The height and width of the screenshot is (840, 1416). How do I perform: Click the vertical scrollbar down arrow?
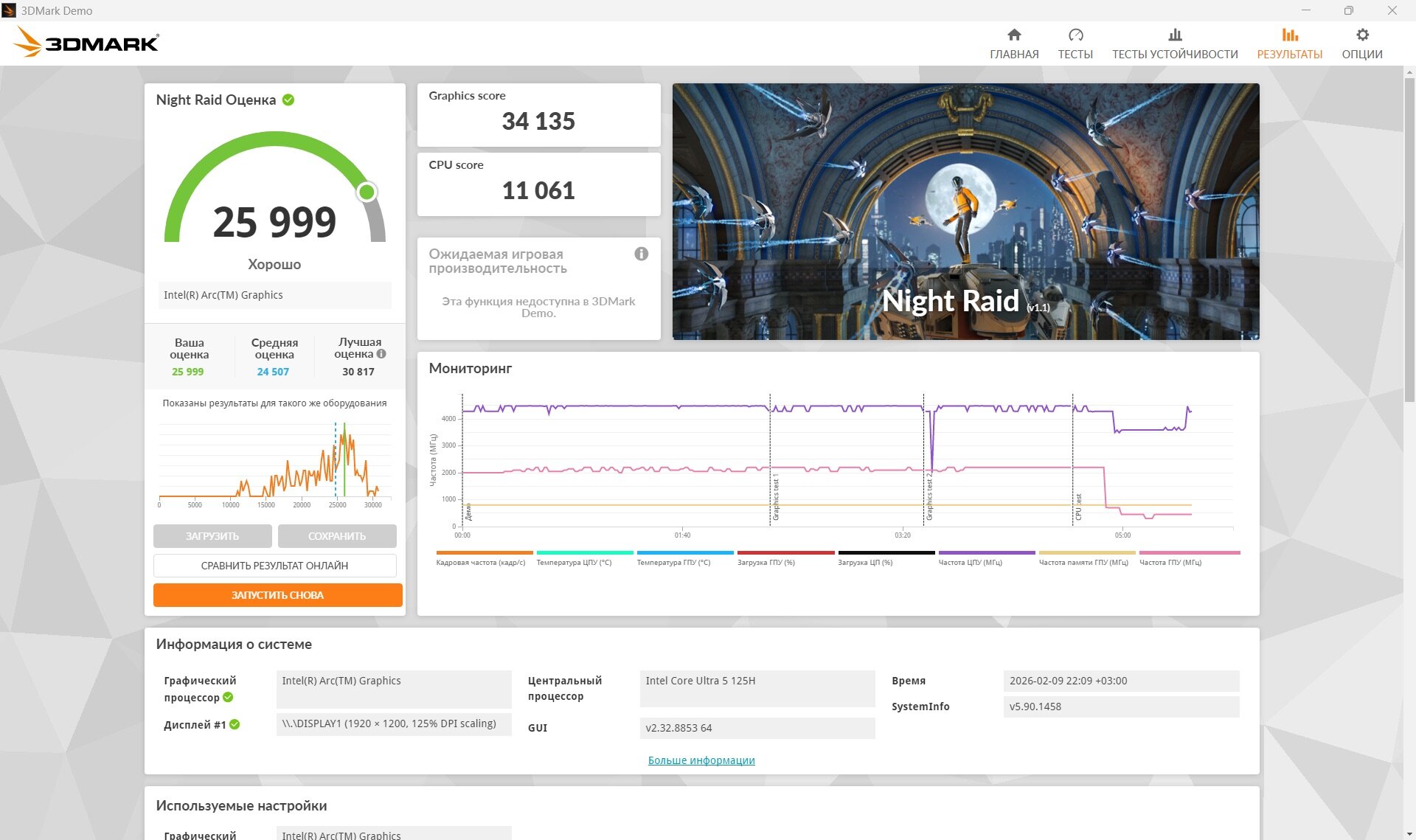[x=1409, y=833]
